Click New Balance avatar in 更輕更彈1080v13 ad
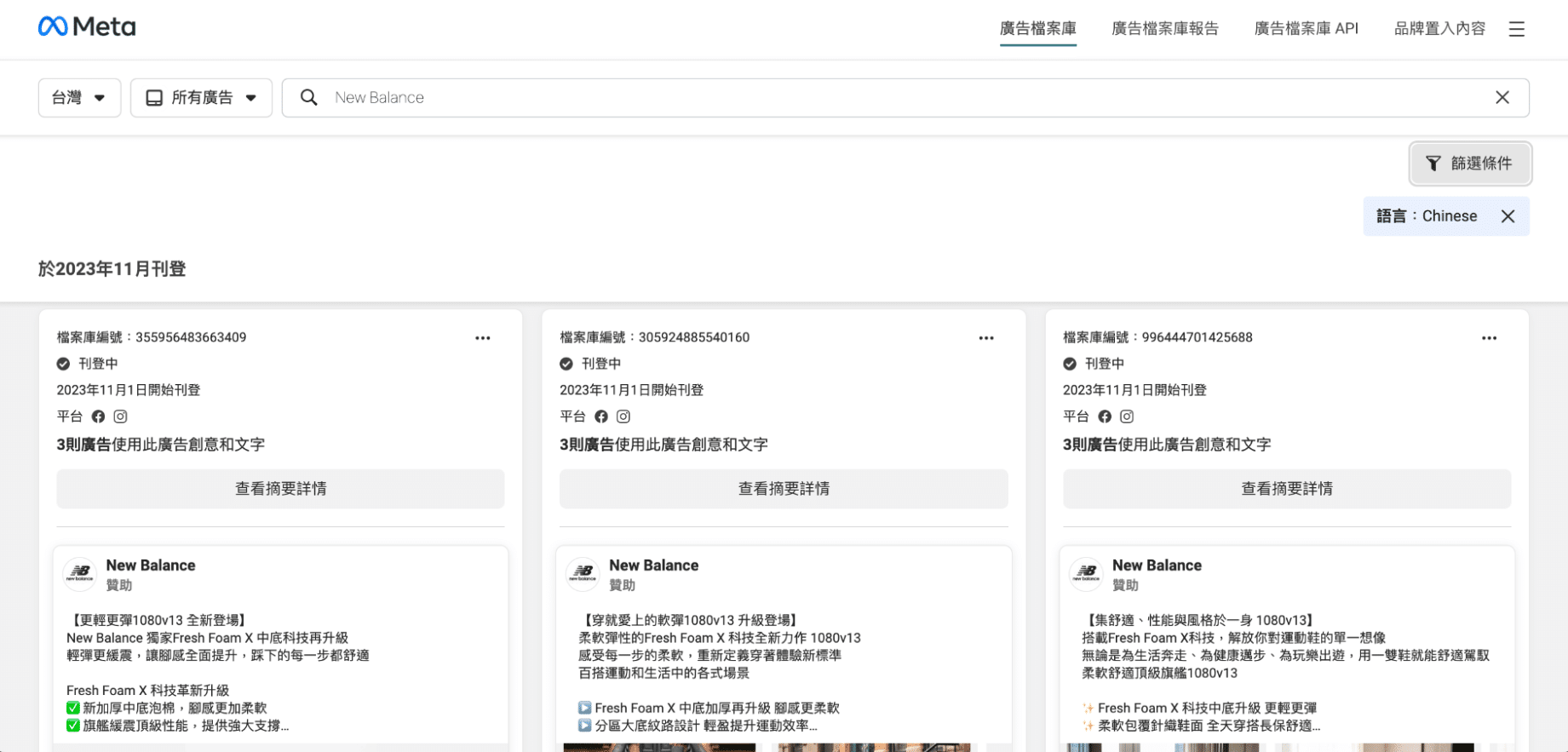The image size is (1568, 752). click(80, 575)
